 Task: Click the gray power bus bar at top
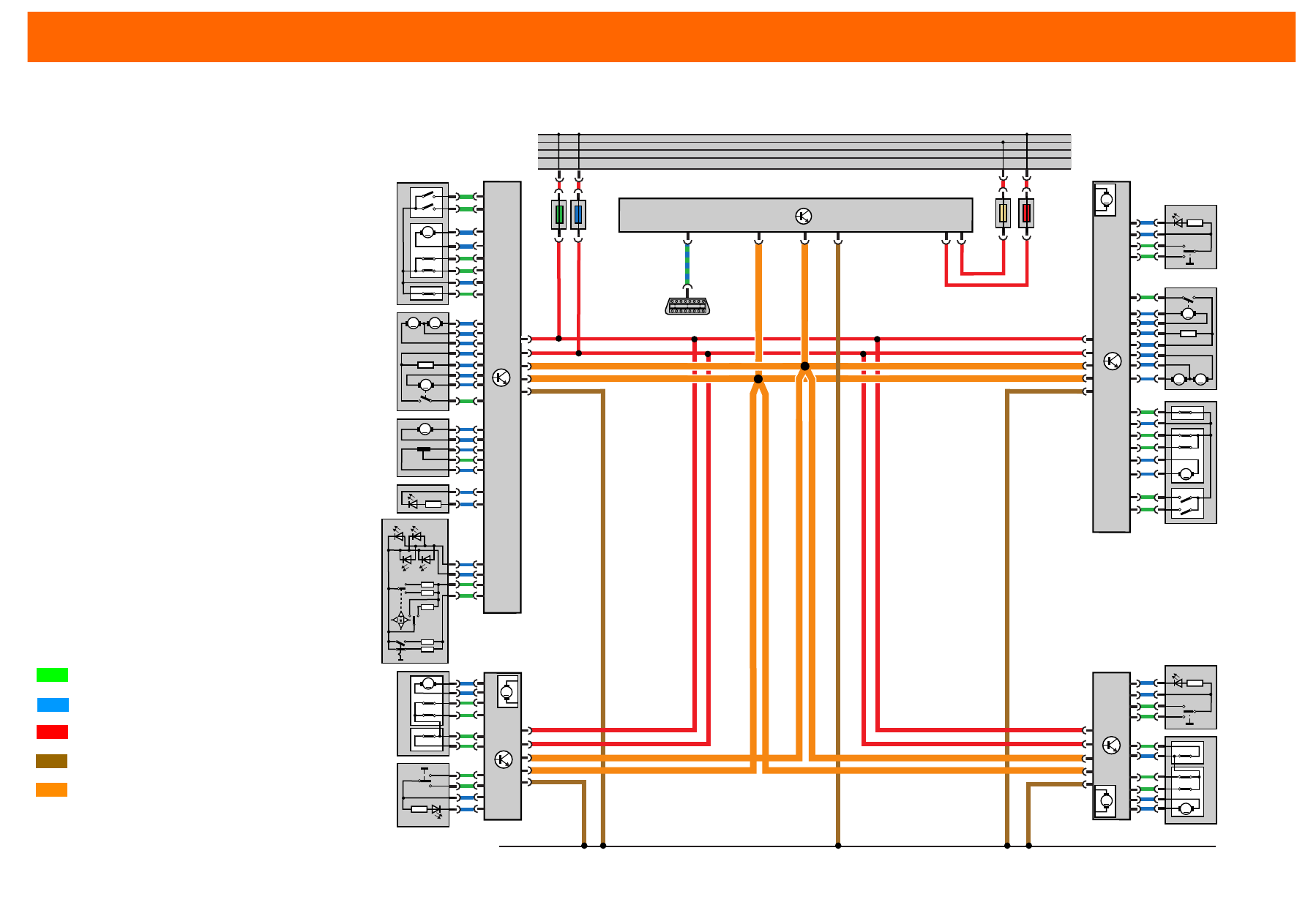click(x=804, y=151)
